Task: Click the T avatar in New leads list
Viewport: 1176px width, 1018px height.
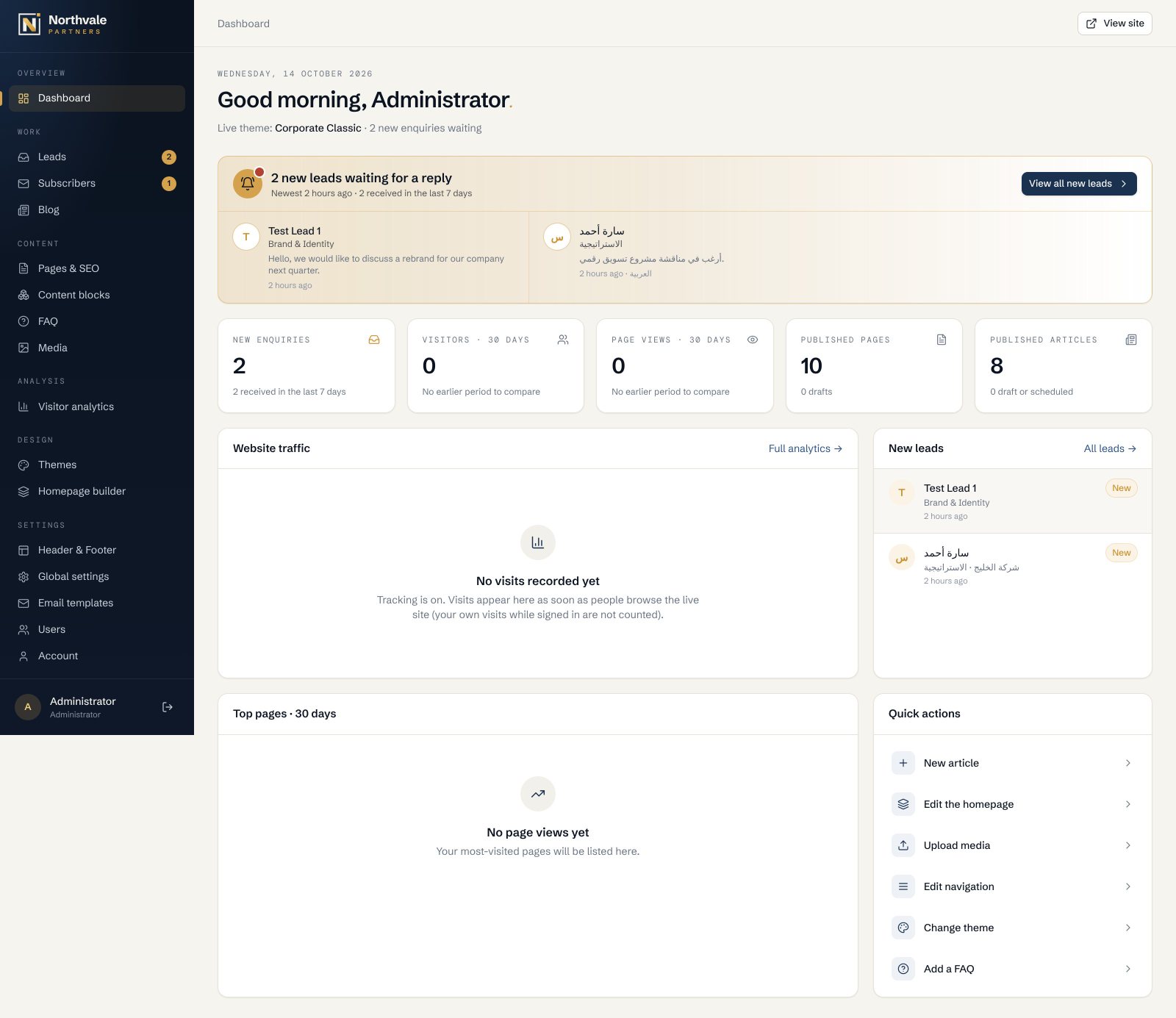Action: coord(902,492)
